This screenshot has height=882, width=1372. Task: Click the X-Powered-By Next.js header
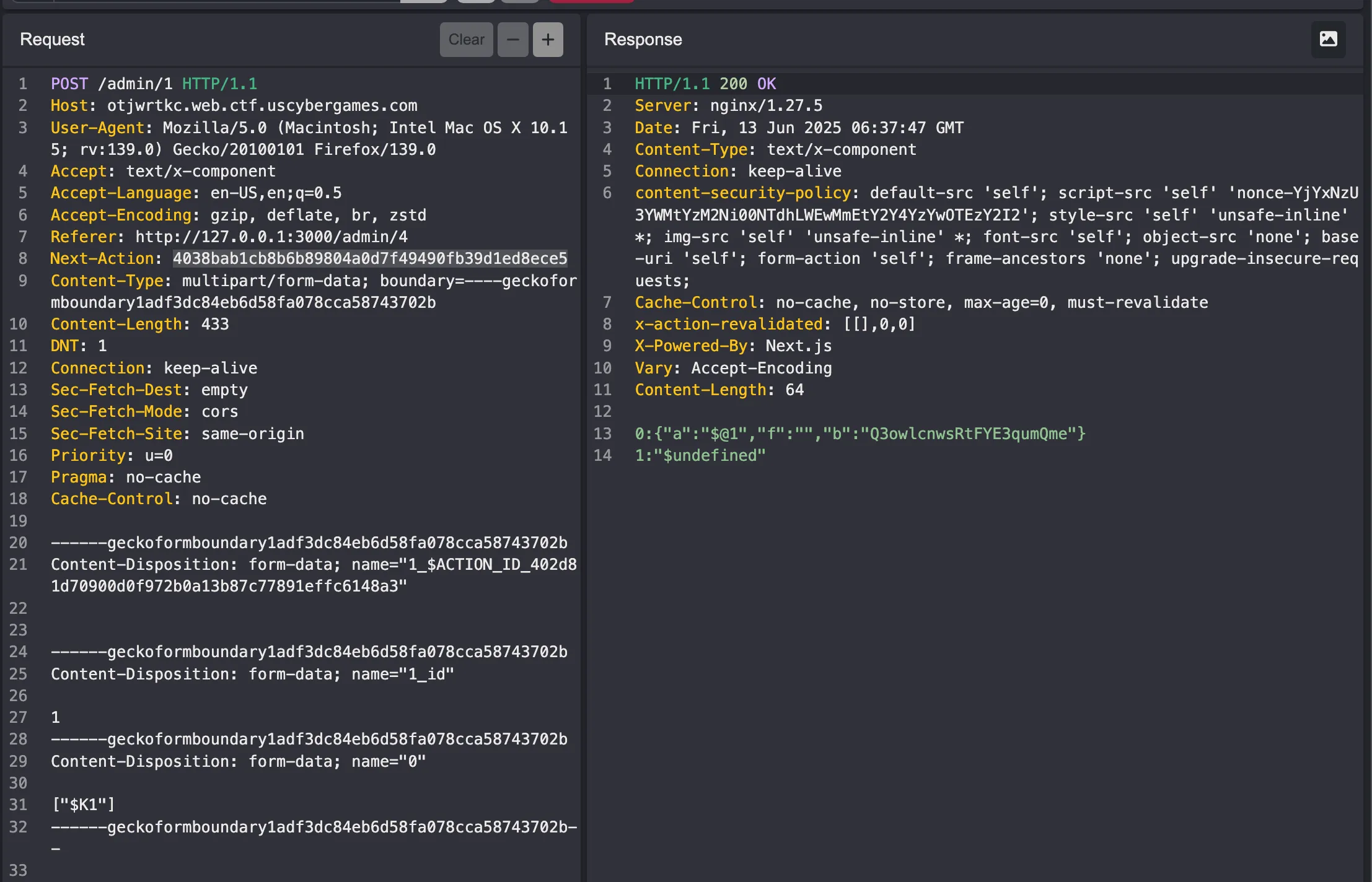point(733,346)
